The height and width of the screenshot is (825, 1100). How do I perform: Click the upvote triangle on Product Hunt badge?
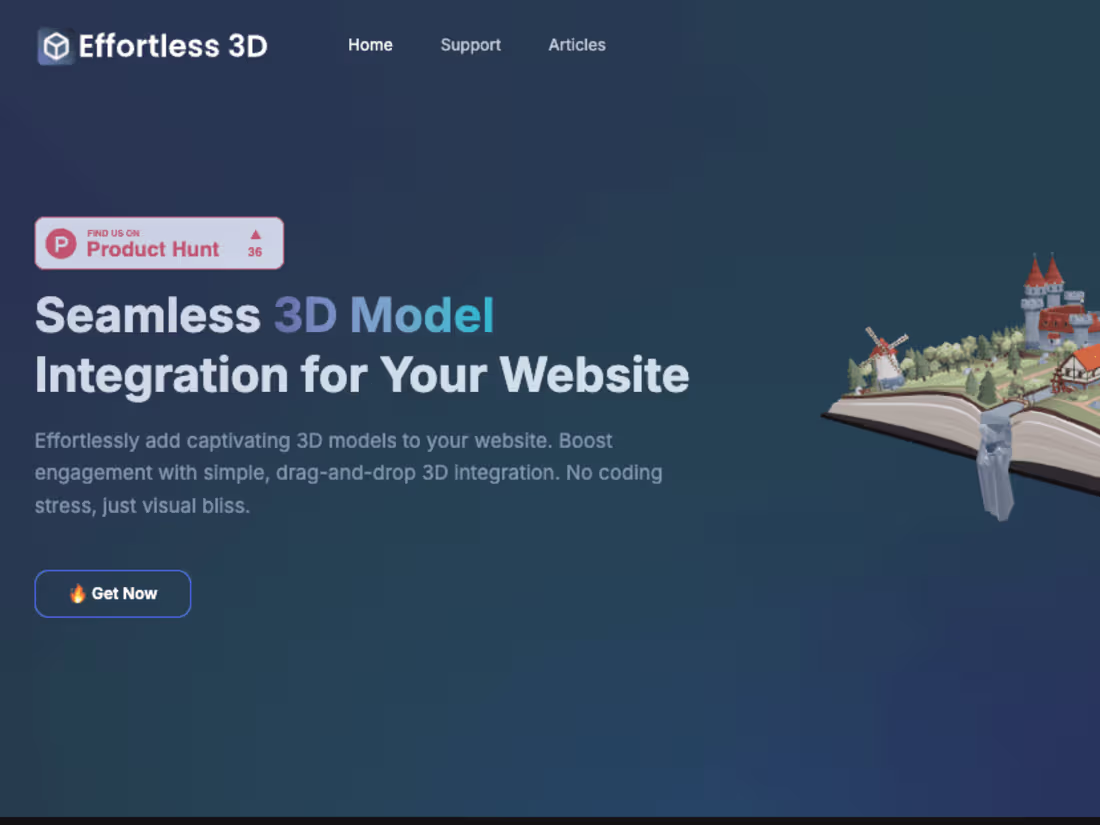click(254, 236)
